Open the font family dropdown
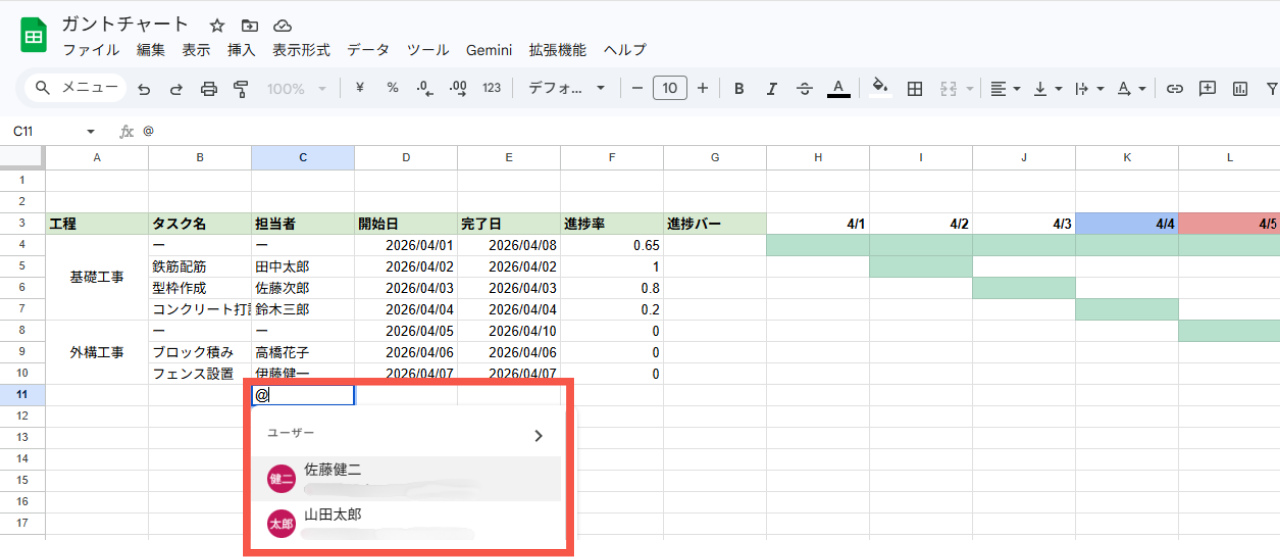 (566, 89)
